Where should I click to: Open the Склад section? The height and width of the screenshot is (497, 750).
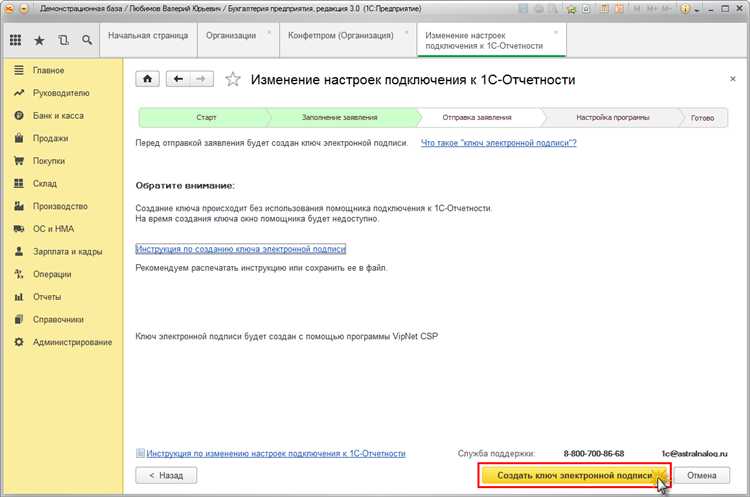(44, 184)
